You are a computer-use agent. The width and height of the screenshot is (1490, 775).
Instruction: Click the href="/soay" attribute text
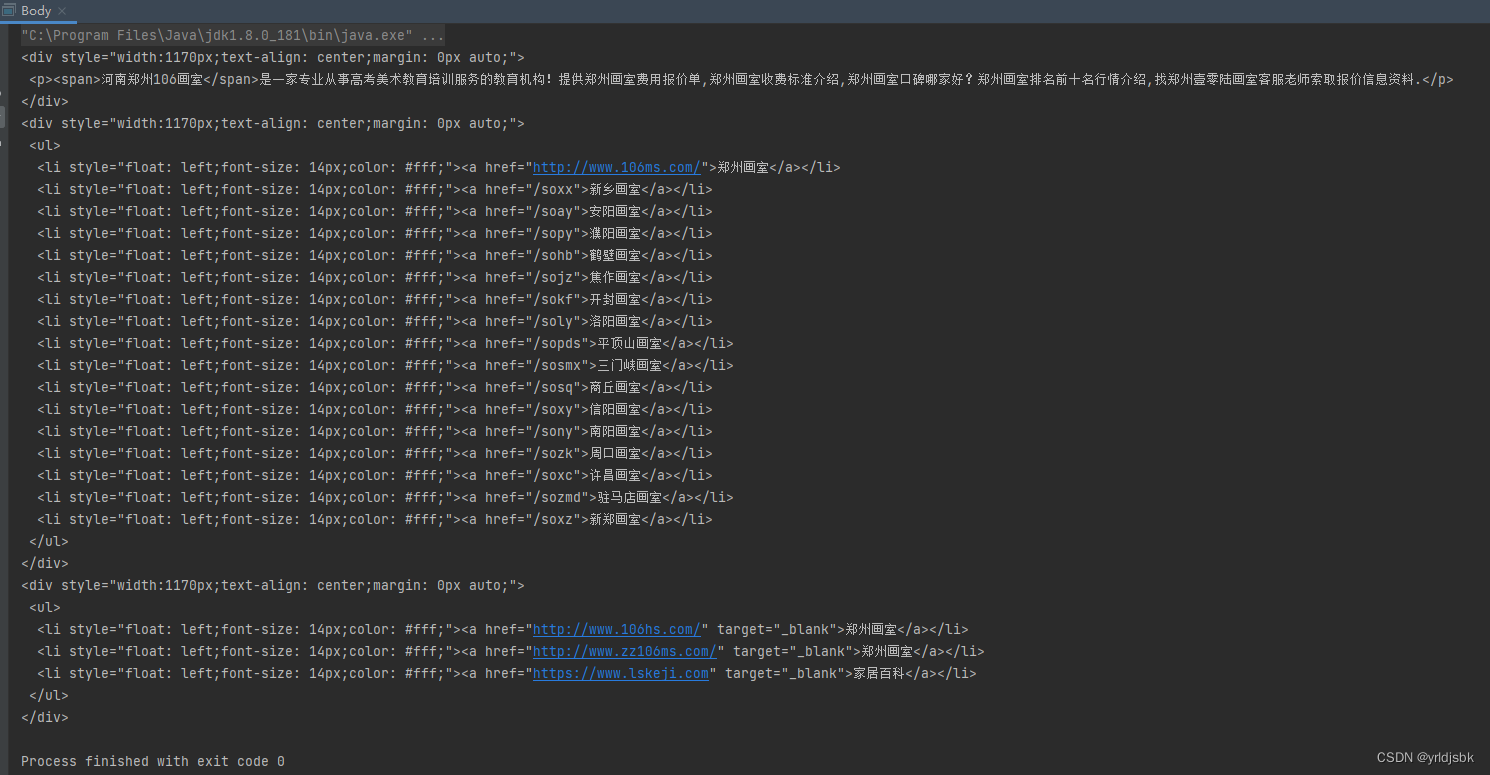click(528, 211)
